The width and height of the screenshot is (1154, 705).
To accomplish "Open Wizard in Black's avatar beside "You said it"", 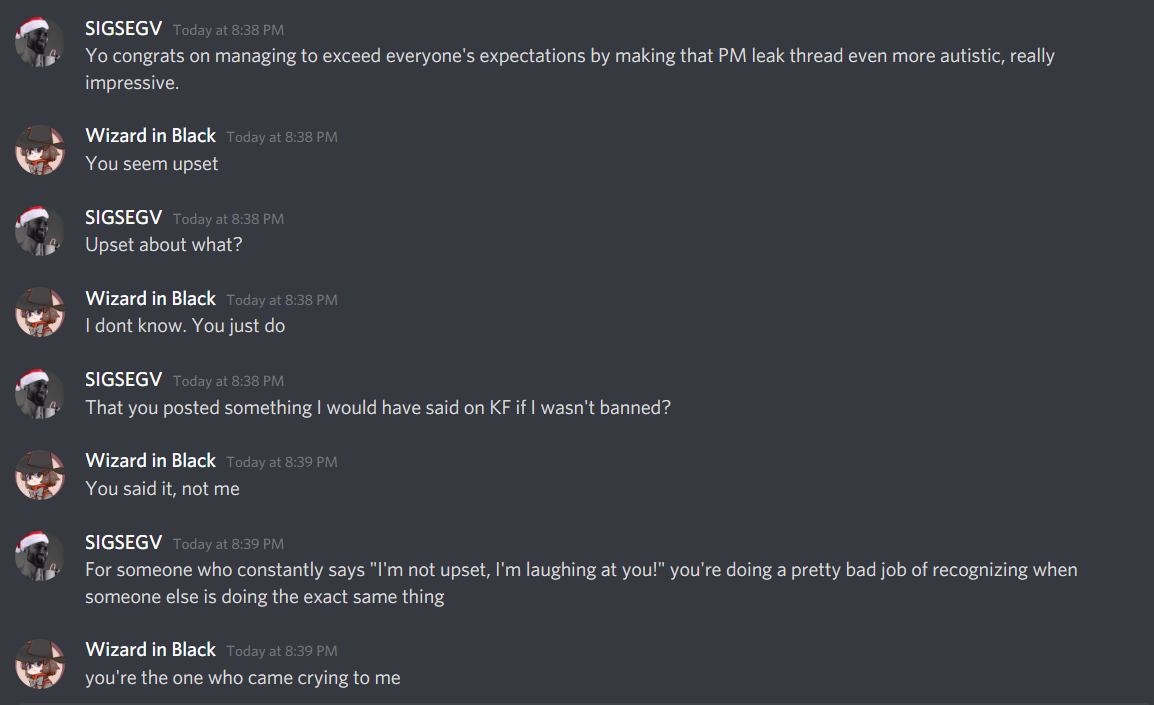I will pos(40,475).
